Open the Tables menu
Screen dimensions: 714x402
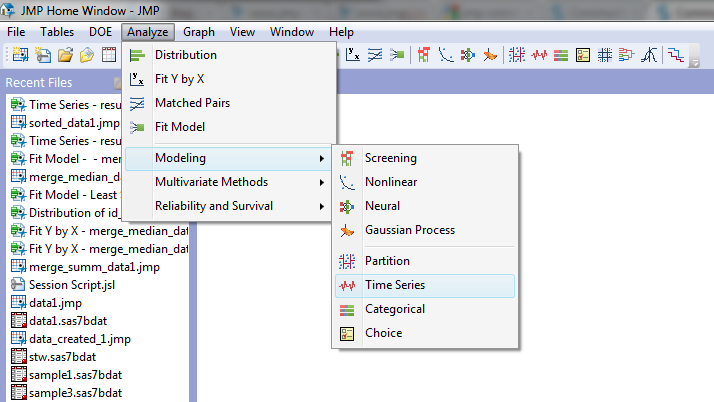57,32
